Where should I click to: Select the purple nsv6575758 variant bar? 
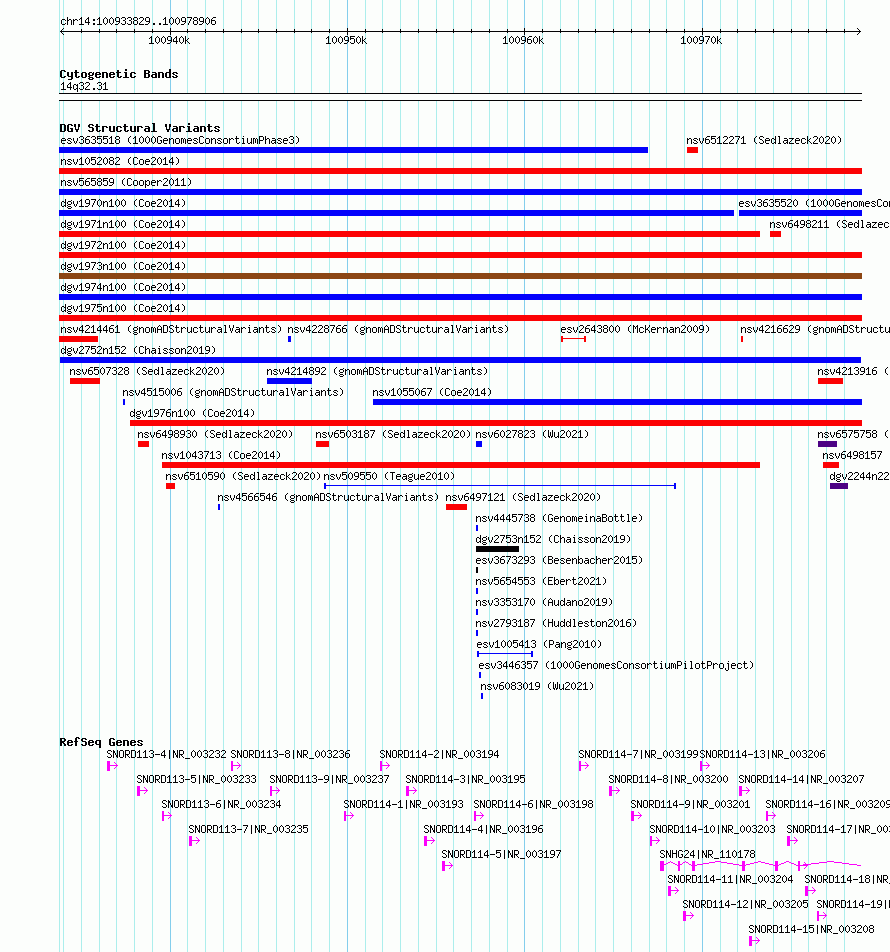click(x=827, y=444)
